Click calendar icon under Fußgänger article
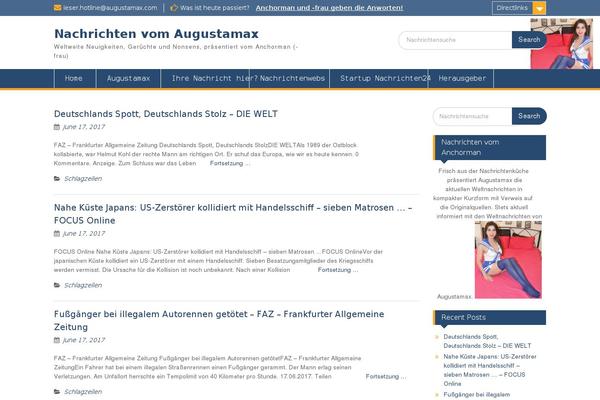 coord(57,340)
